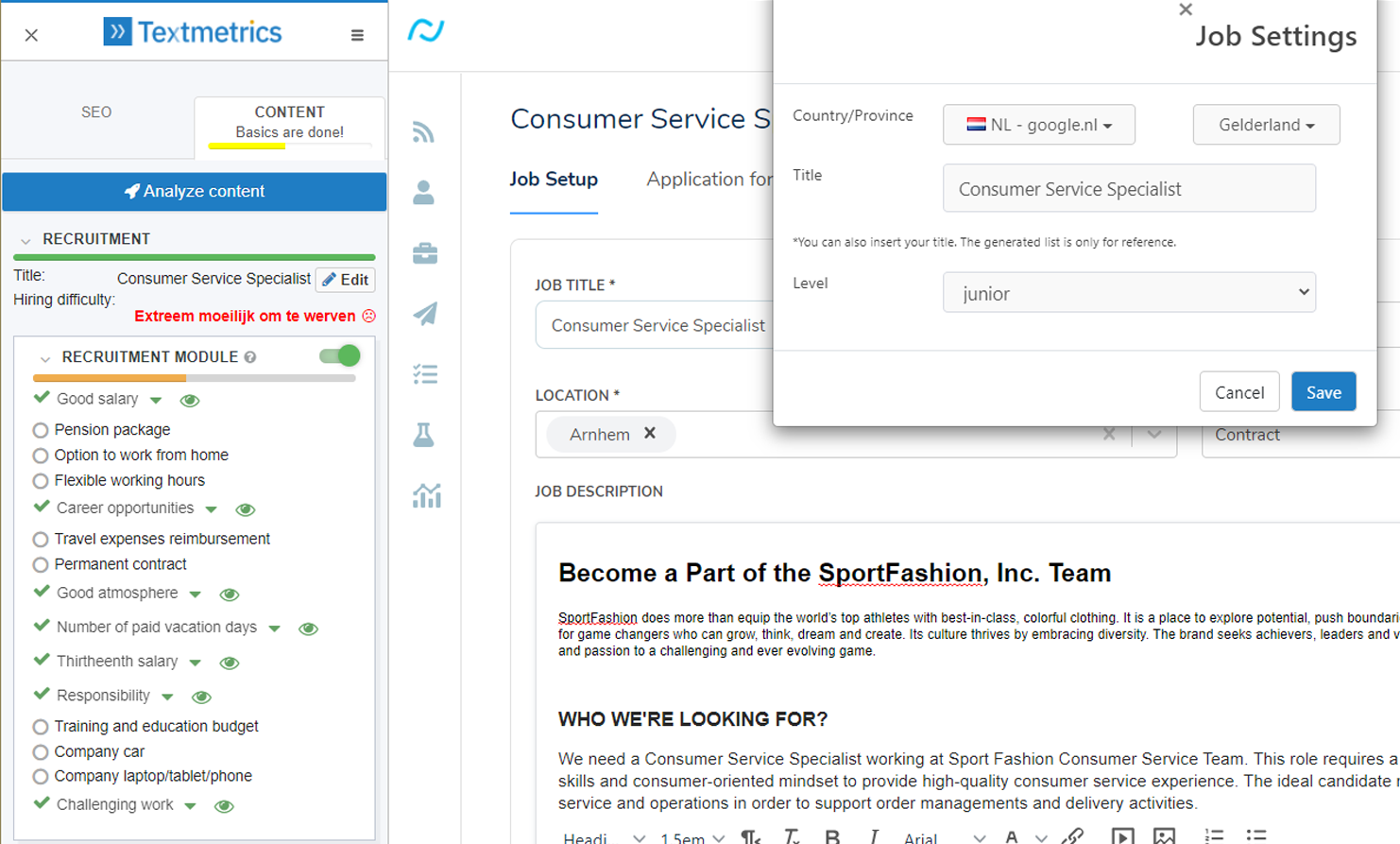Select the Company laptop/tablet/phone radio button
The width and height of the screenshot is (1400, 844).
click(x=41, y=777)
